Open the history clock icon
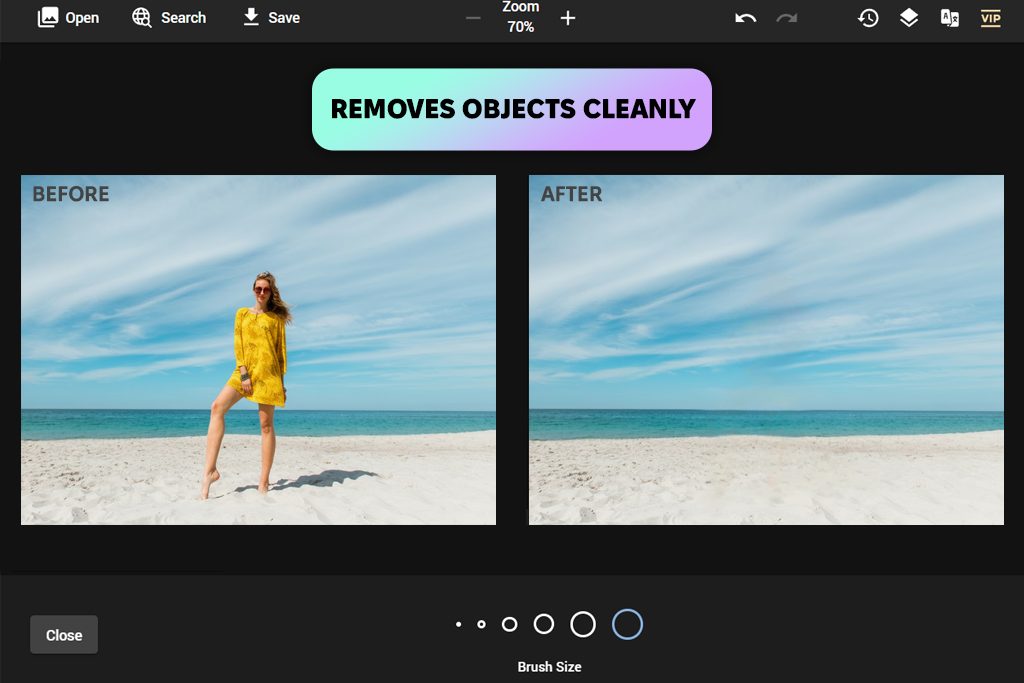1024x683 pixels. coord(868,18)
